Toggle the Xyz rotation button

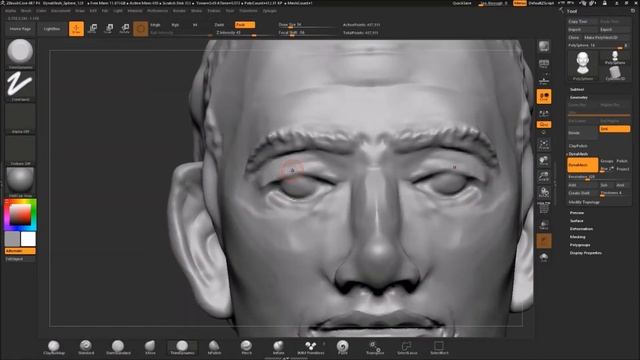(544, 124)
